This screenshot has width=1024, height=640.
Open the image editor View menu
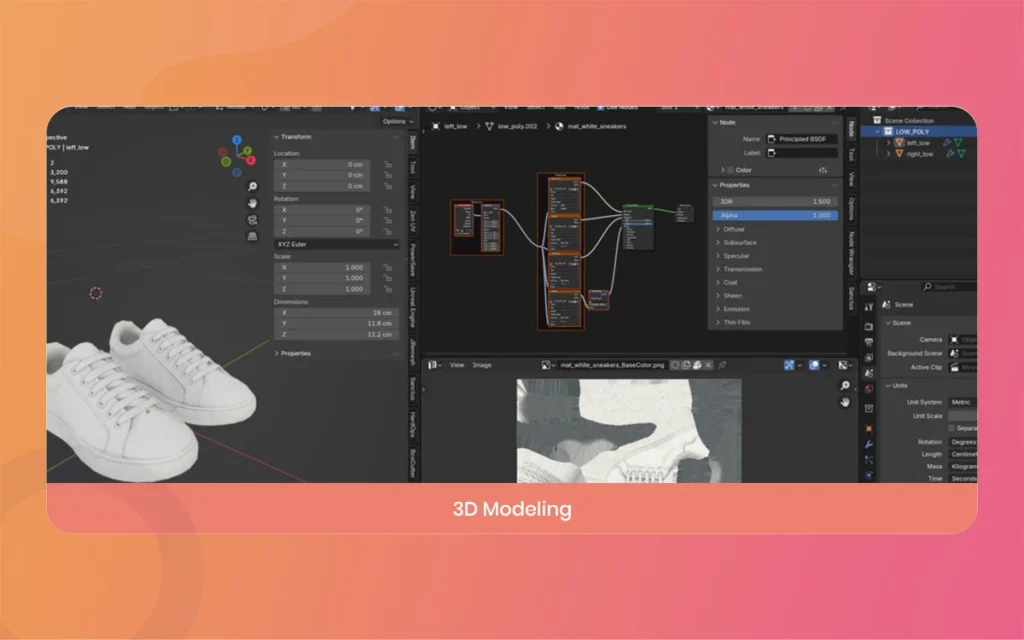457,365
